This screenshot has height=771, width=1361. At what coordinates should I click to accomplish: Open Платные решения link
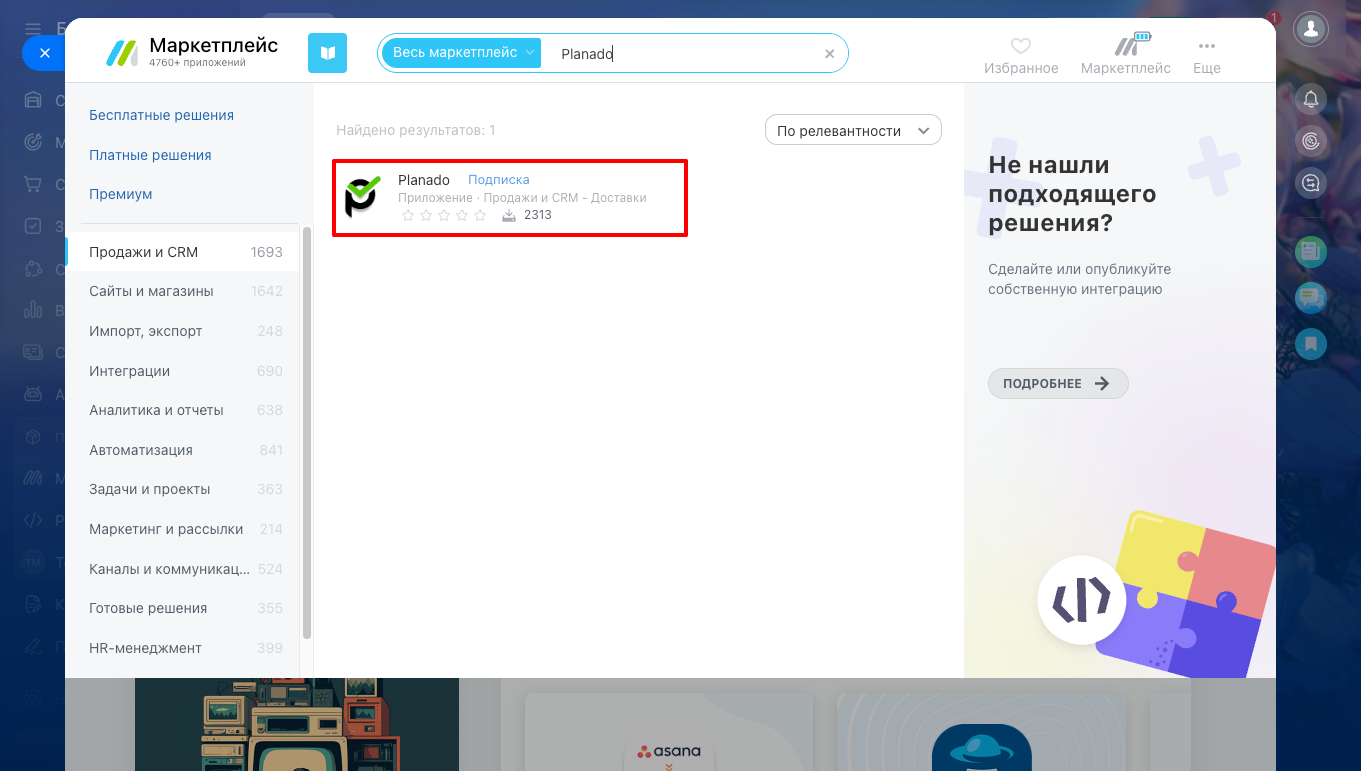click(x=150, y=155)
